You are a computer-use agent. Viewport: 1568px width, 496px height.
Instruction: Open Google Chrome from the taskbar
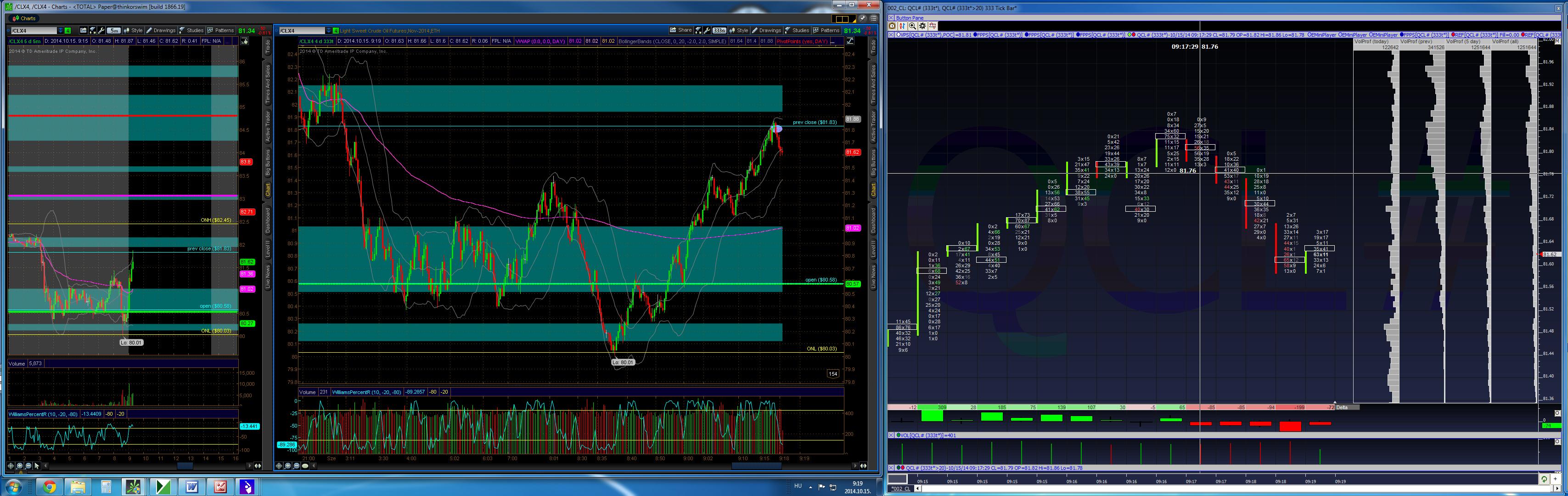(x=49, y=487)
